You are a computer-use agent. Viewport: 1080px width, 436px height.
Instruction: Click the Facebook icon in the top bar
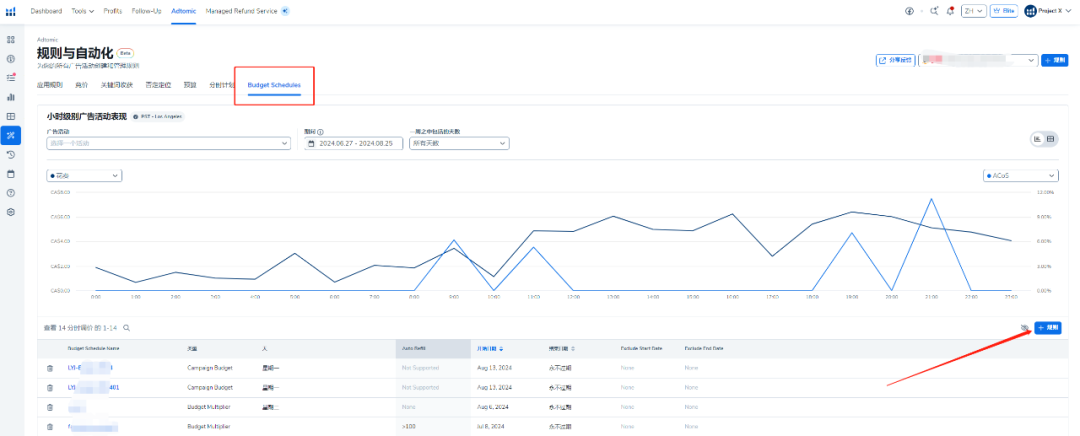pyautogui.click(x=909, y=11)
